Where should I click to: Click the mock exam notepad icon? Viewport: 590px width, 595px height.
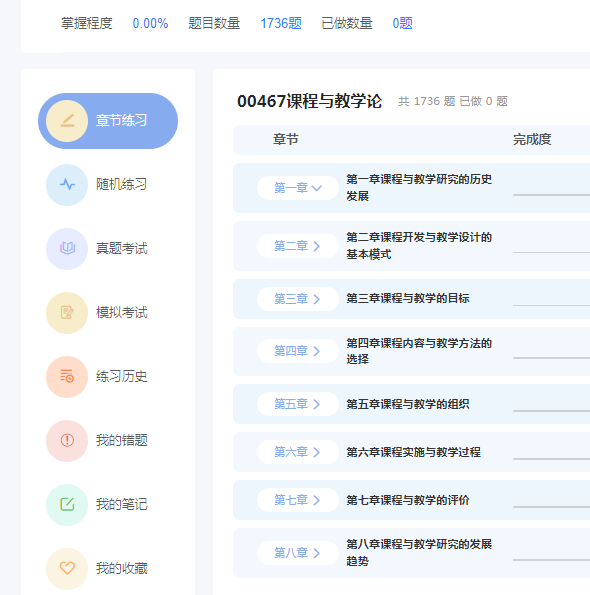(67, 313)
